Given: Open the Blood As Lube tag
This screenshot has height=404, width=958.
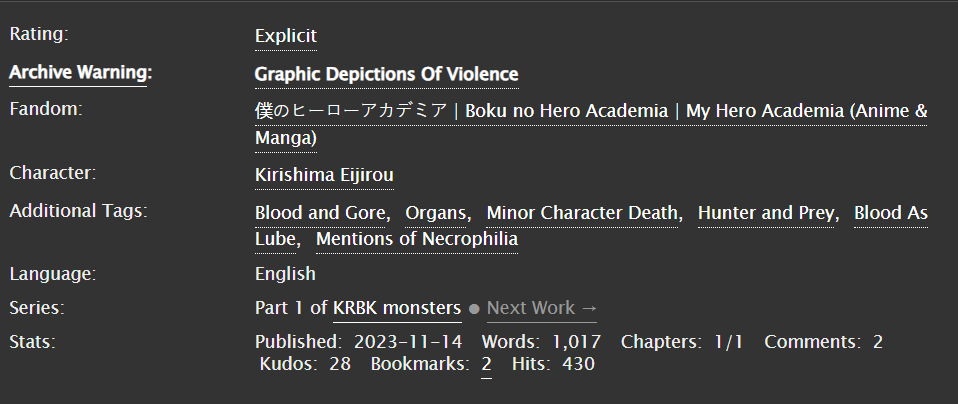Looking at the screenshot, I should click(890, 213).
